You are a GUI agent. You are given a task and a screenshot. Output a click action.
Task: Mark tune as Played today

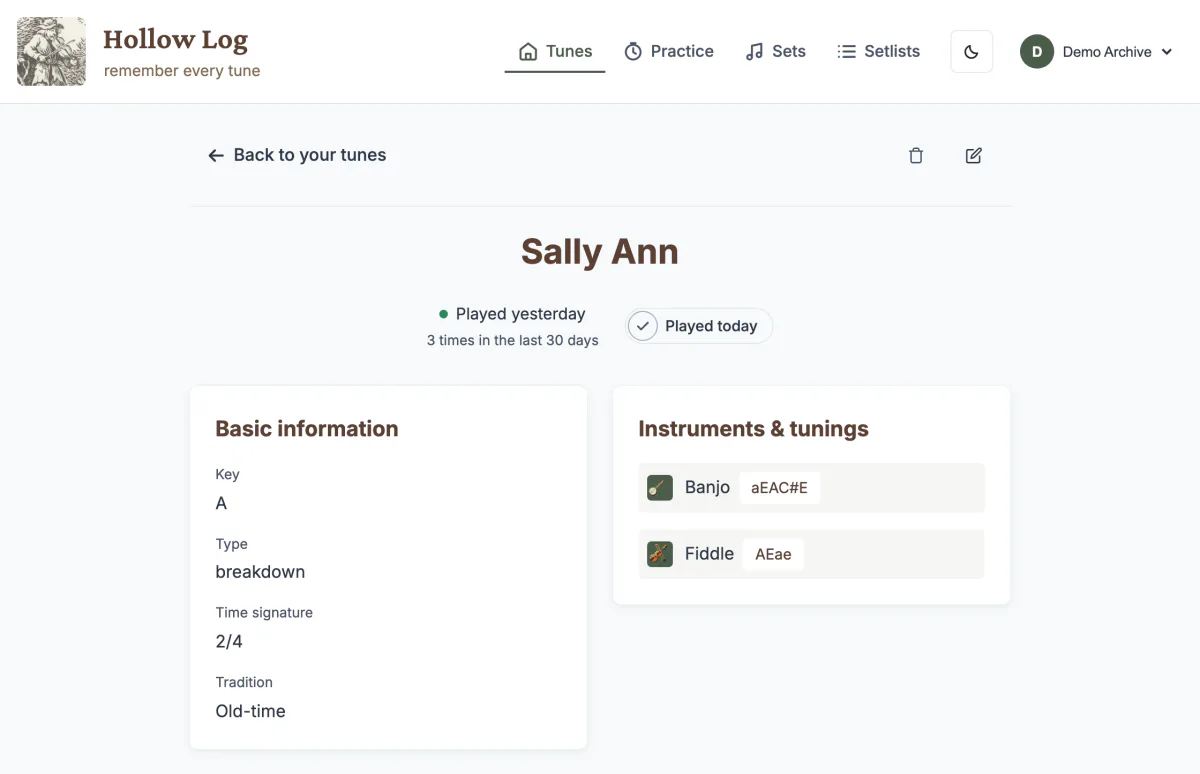point(698,326)
